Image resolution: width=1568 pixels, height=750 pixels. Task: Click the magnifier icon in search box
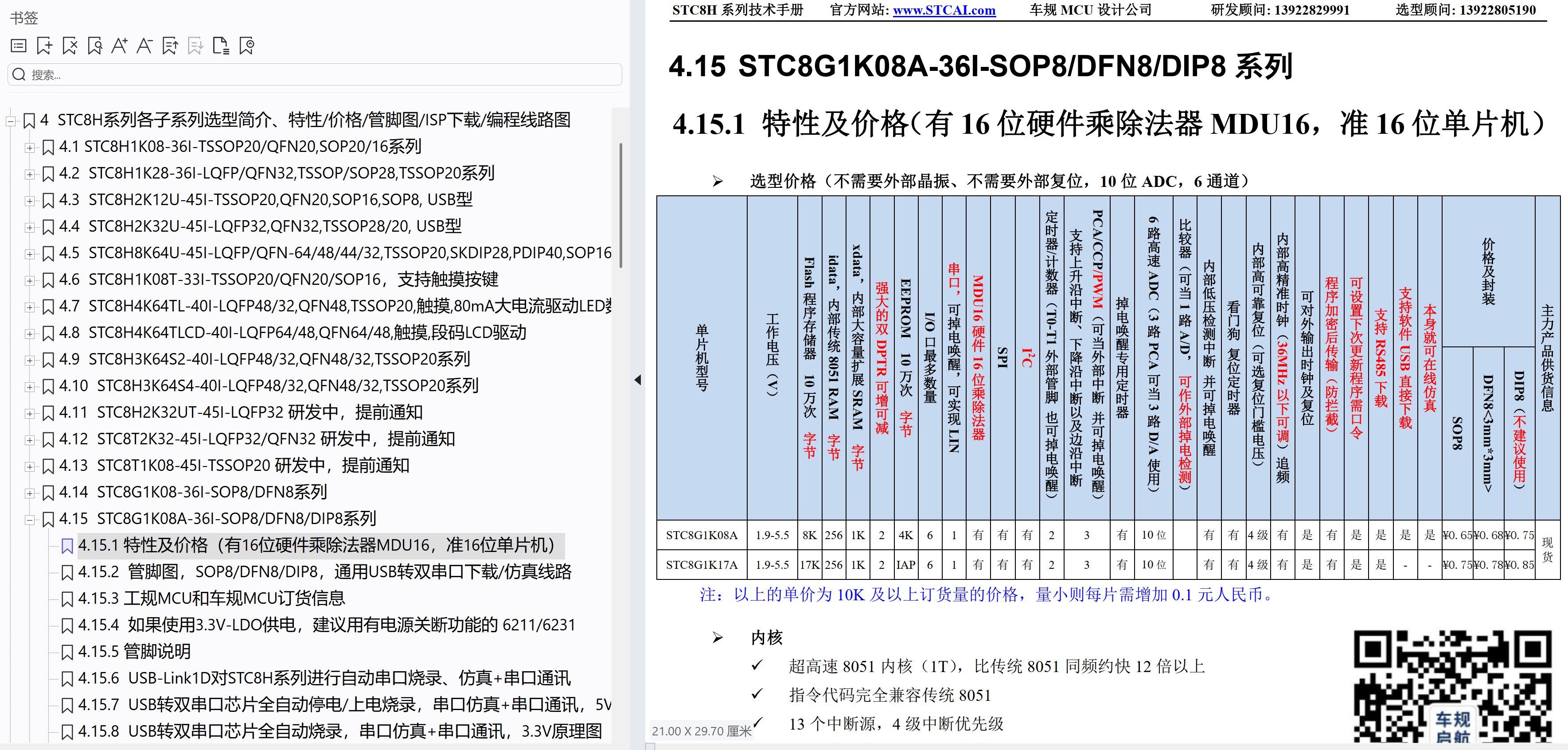click(x=19, y=75)
